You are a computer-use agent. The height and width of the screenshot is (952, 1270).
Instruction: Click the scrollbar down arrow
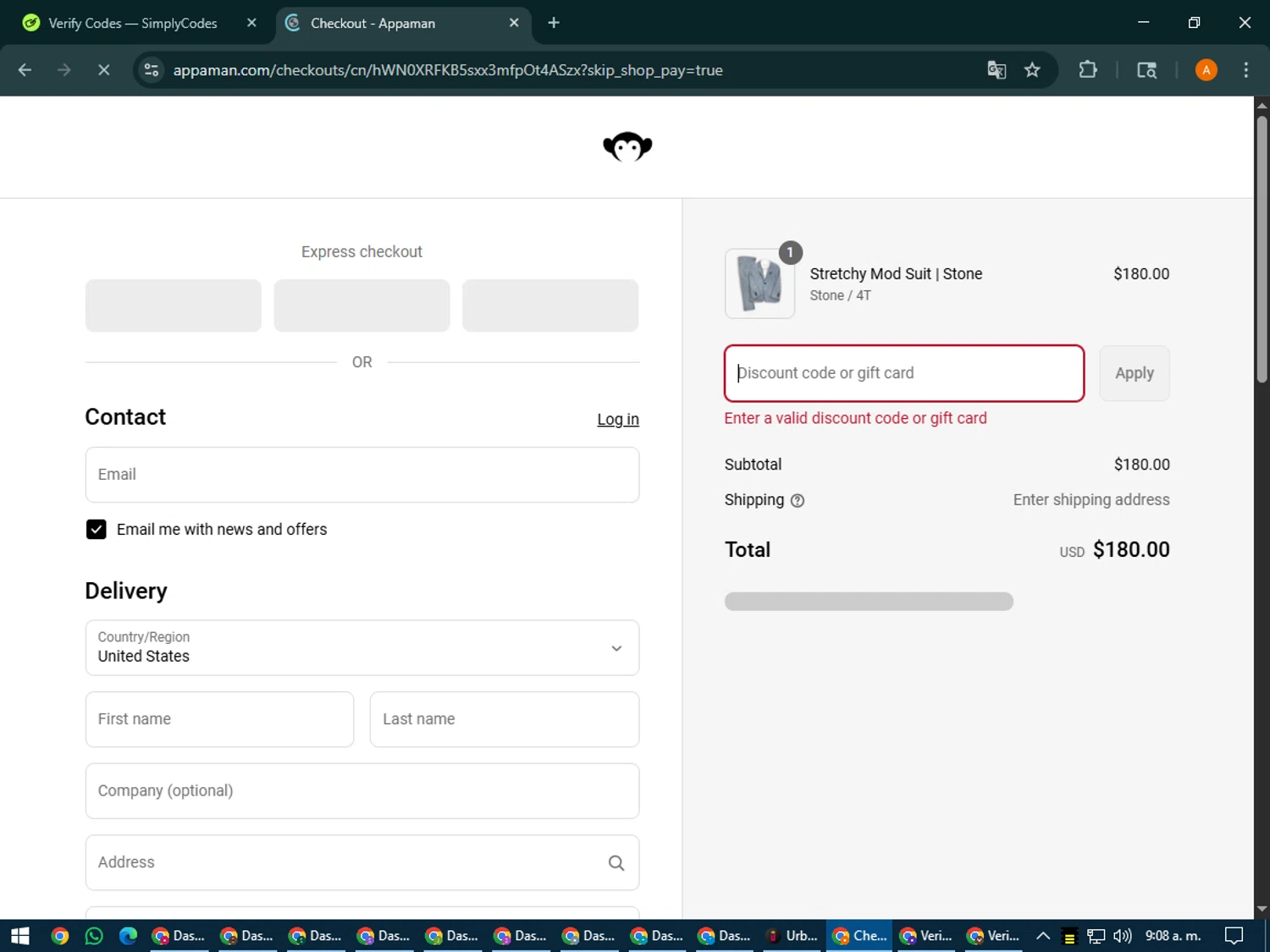pos(1262,910)
